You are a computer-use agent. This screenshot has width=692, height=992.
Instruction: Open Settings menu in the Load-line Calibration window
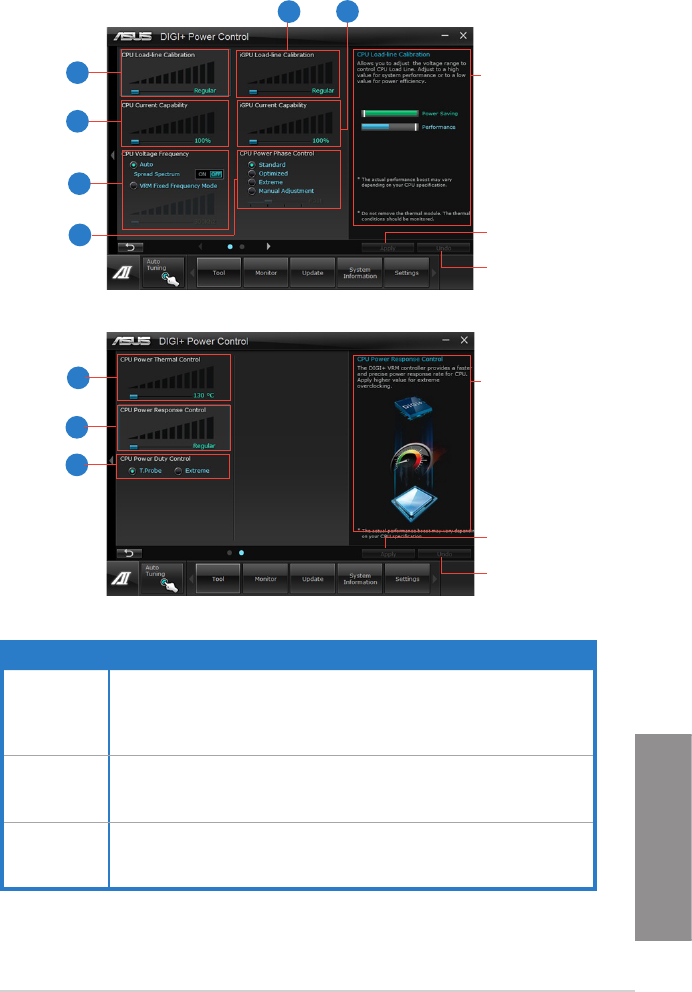[407, 273]
